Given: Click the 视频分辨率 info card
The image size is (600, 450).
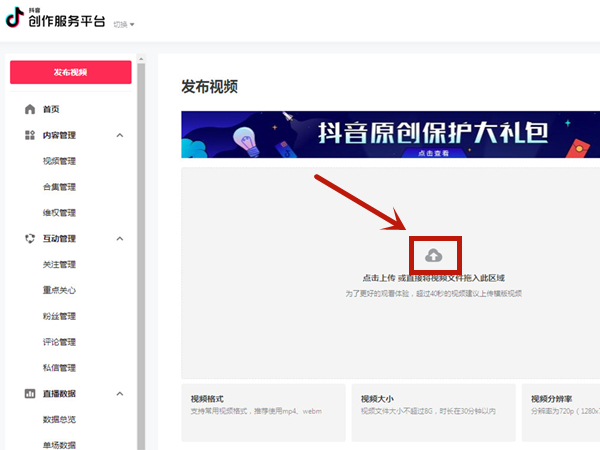Looking at the screenshot, I should (561, 412).
